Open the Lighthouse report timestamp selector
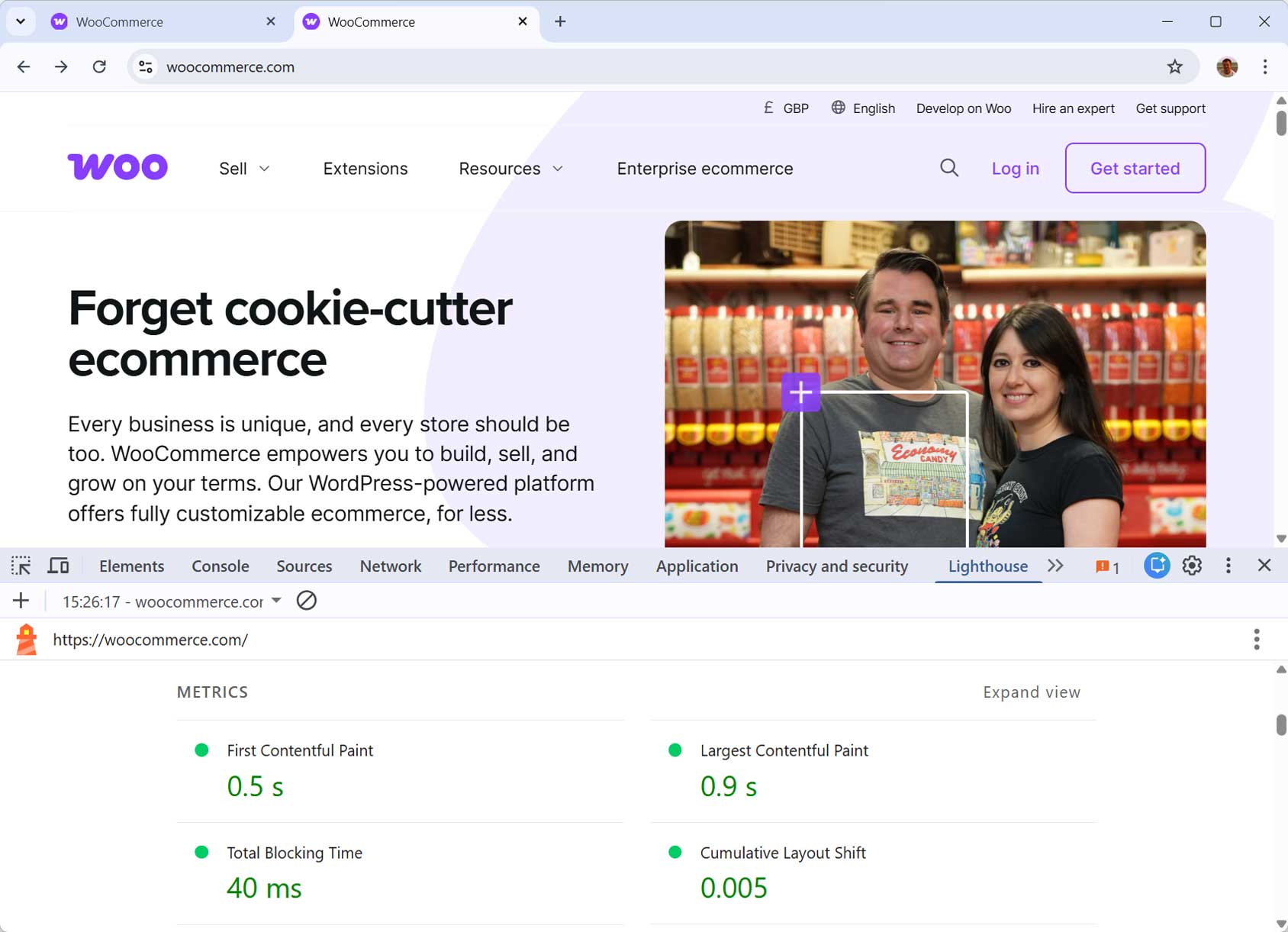The width and height of the screenshot is (1288, 932). (x=169, y=601)
